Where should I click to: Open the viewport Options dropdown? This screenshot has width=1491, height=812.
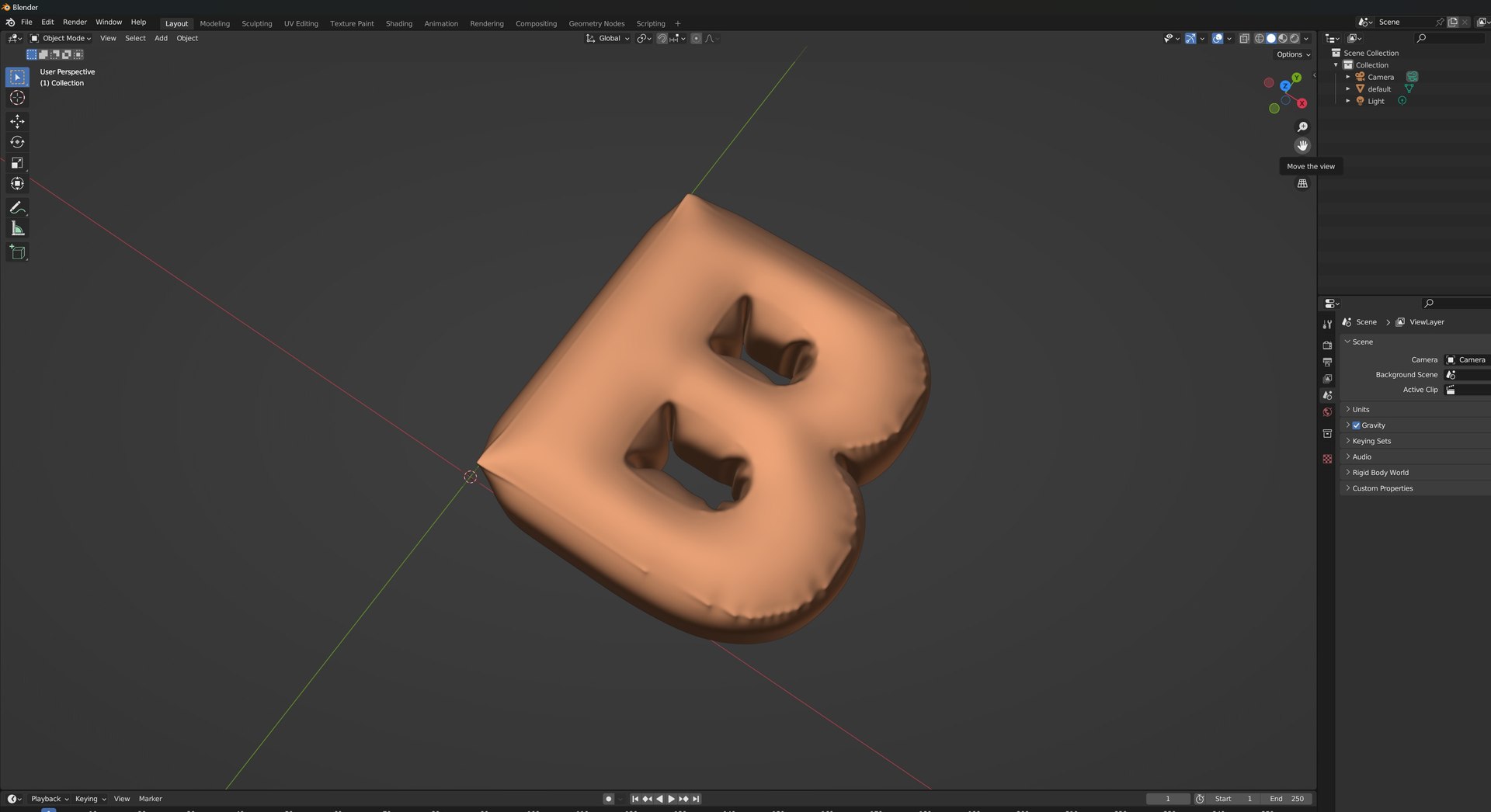[x=1293, y=54]
